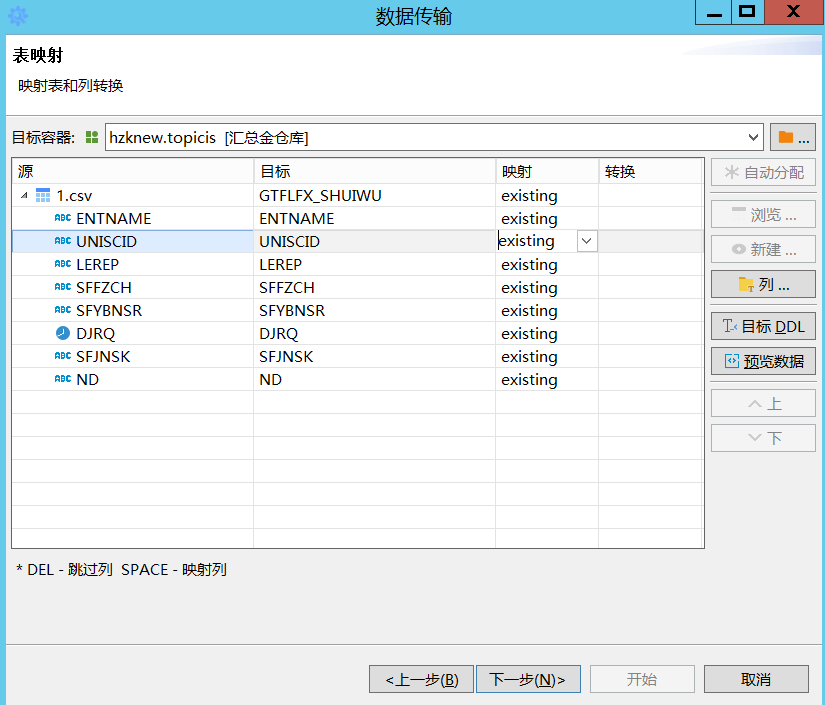Select the ENTNAME source row

(x=133, y=218)
